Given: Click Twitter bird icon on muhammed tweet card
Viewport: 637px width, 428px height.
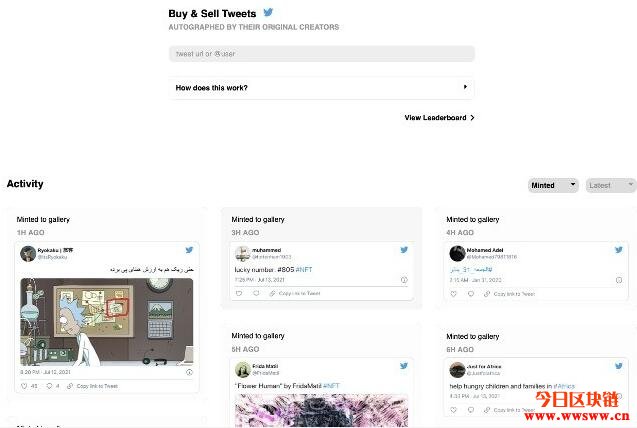Looking at the screenshot, I should click(404, 250).
